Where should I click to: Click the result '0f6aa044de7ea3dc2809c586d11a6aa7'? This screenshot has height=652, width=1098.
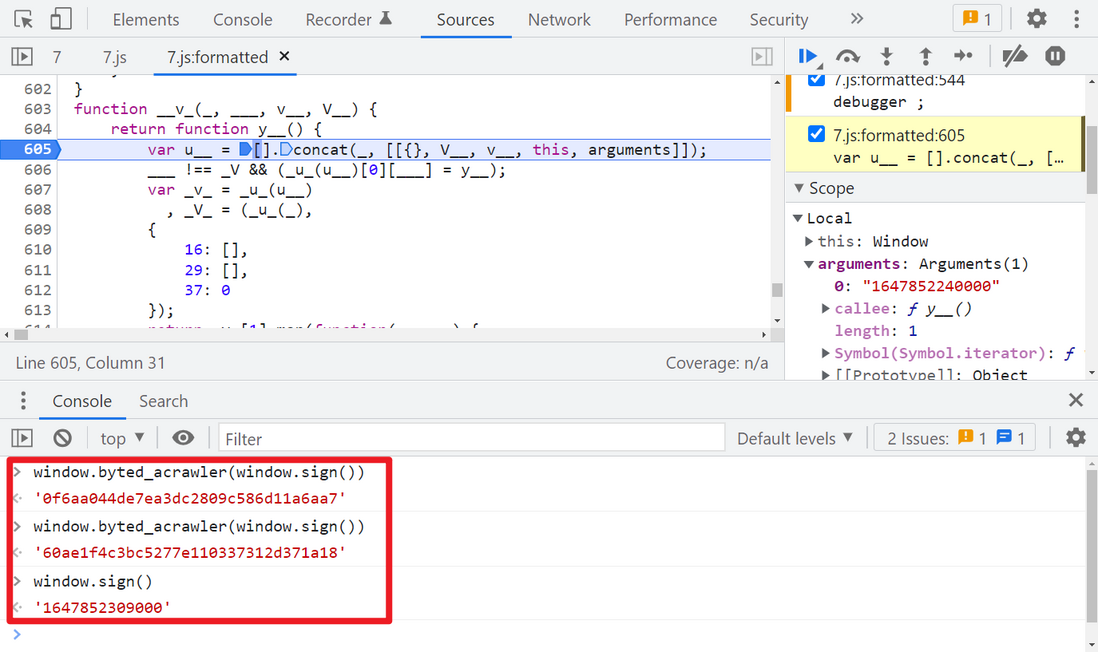click(190, 499)
